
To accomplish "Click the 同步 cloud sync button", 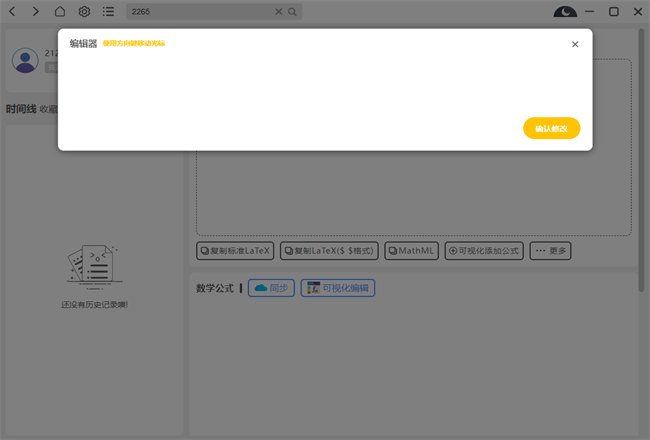I will coord(271,288).
